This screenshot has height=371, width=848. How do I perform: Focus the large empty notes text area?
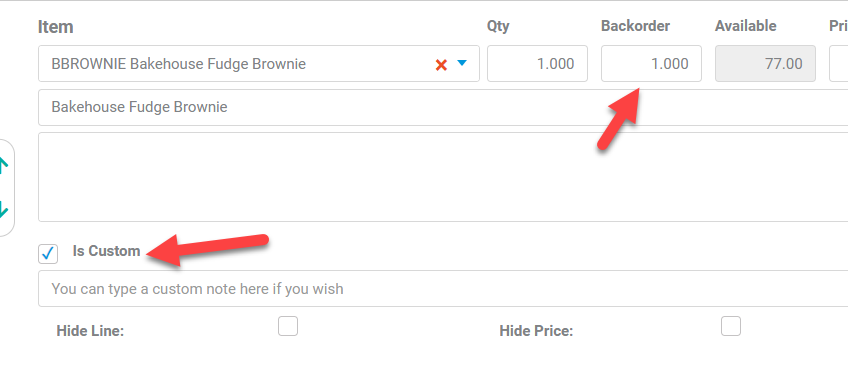pyautogui.click(x=443, y=177)
